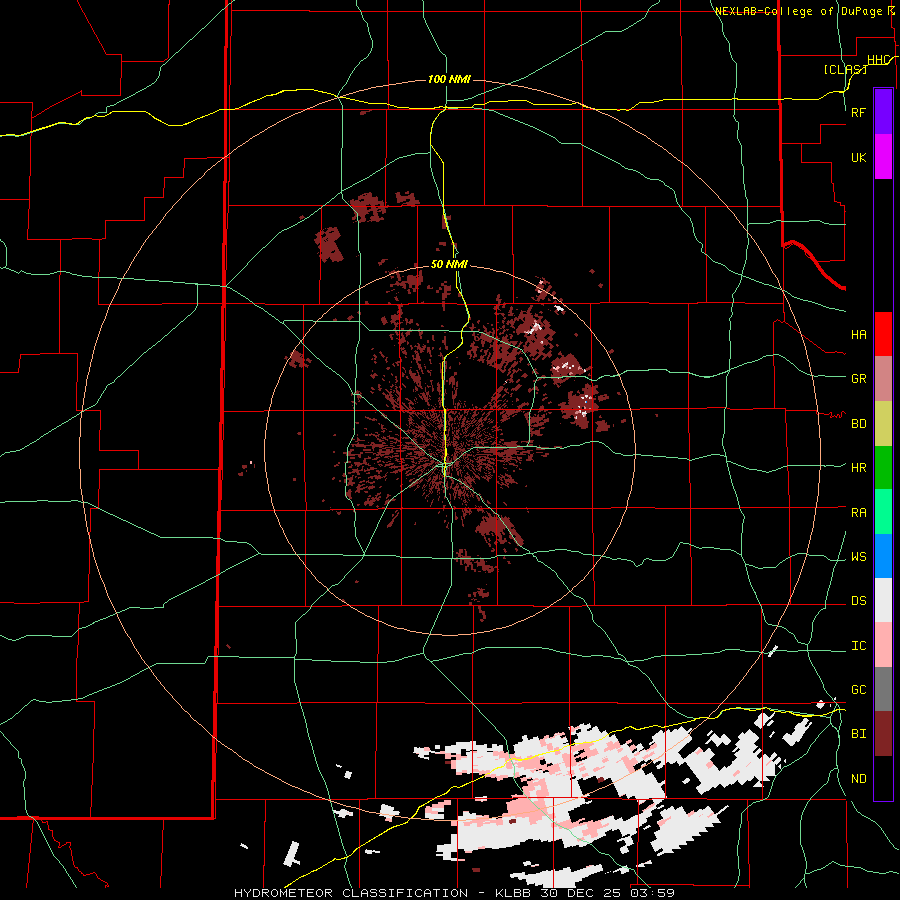Click the 100 NMI range ring label
900x900 pixels.
point(449,79)
